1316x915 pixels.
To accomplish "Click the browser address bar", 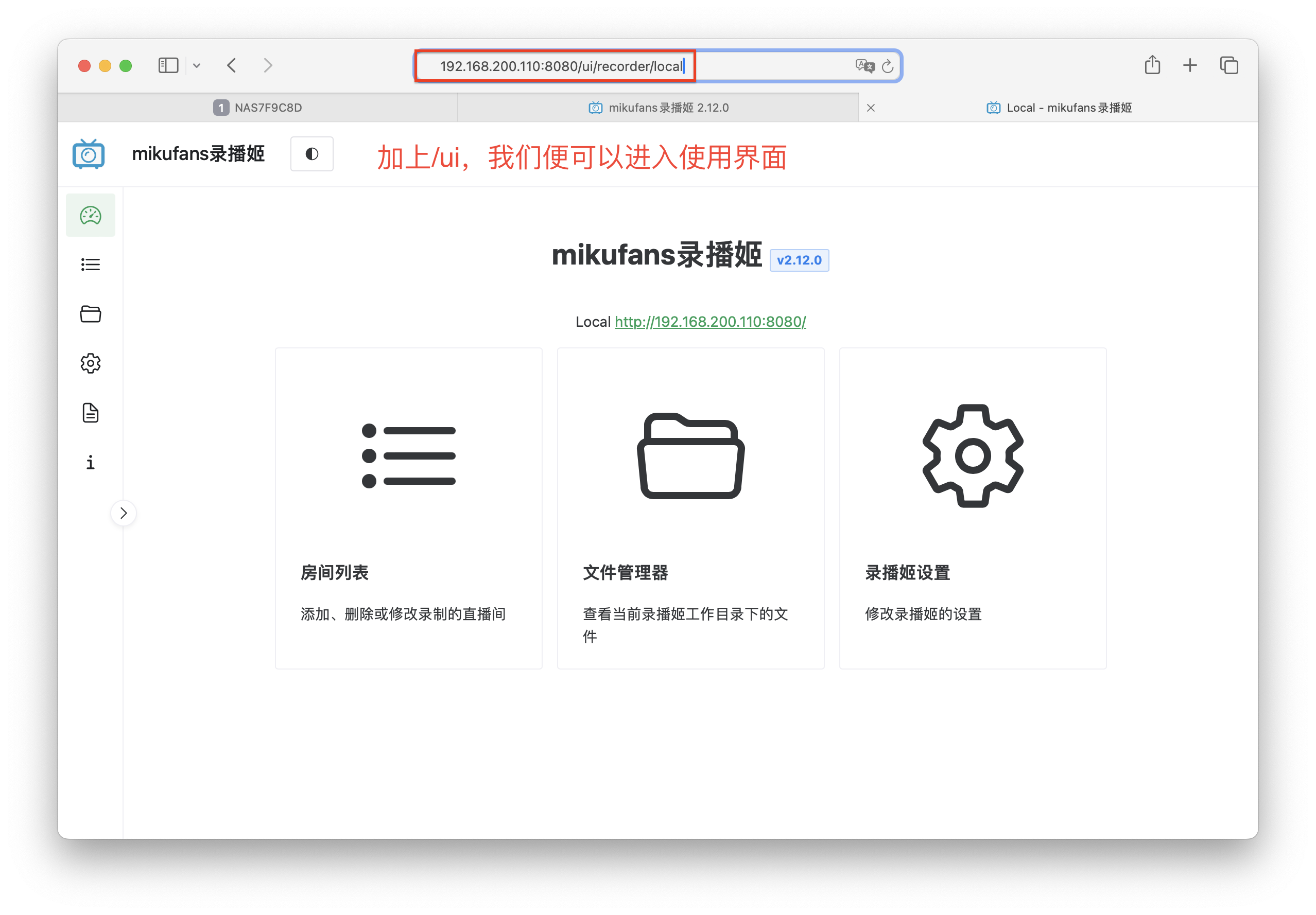I will [658, 66].
